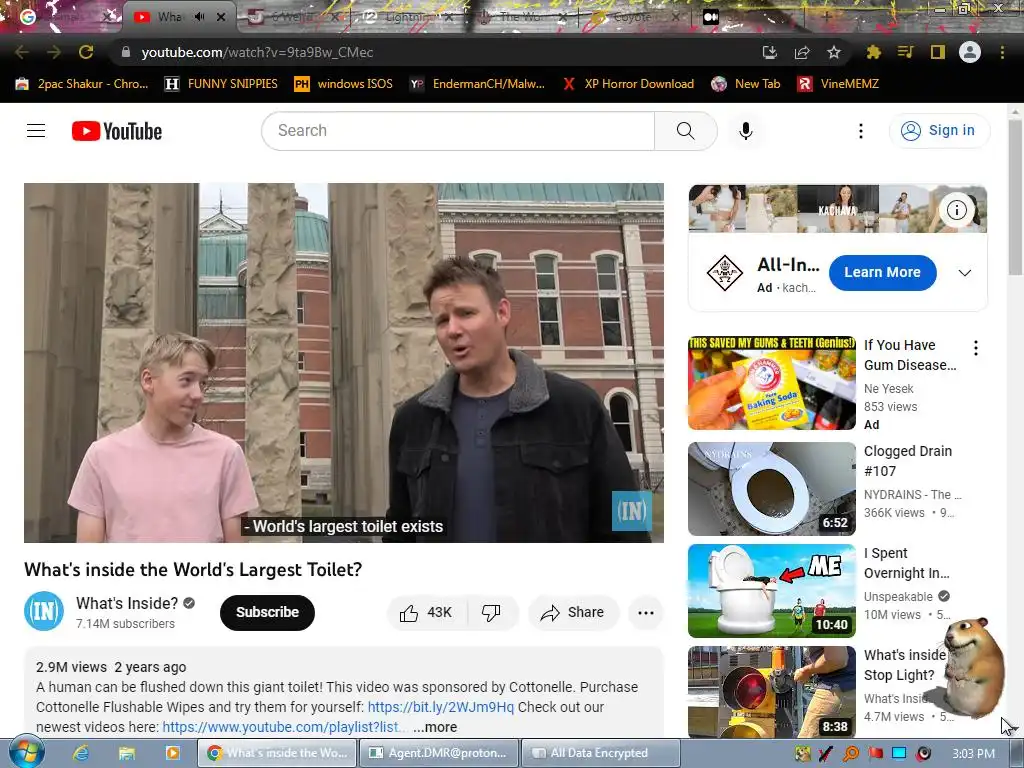The height and width of the screenshot is (768, 1024).
Task: View site info via padlock icon
Action: (126, 52)
